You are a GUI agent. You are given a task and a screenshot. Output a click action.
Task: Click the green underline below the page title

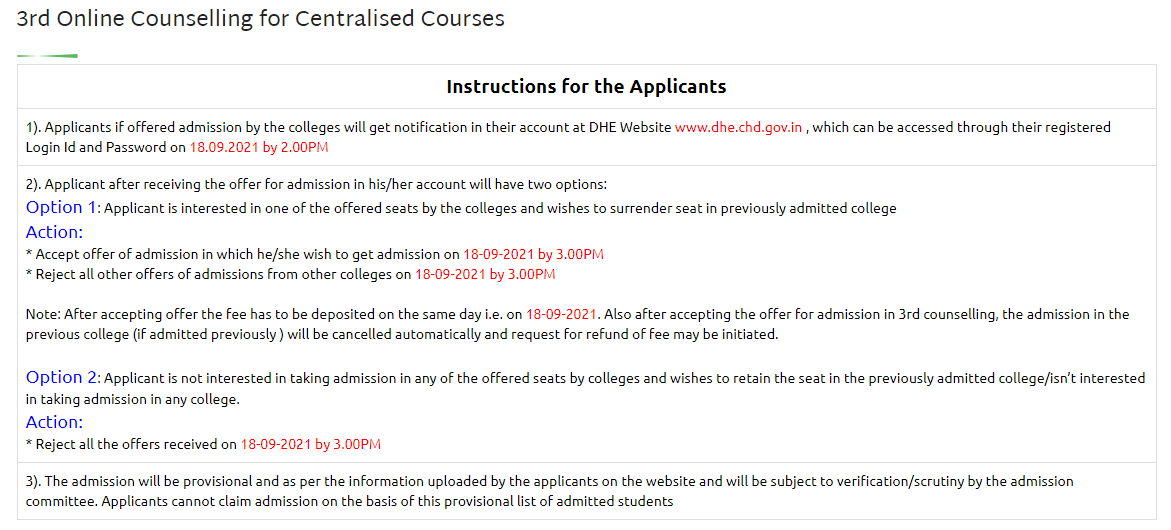click(47, 56)
